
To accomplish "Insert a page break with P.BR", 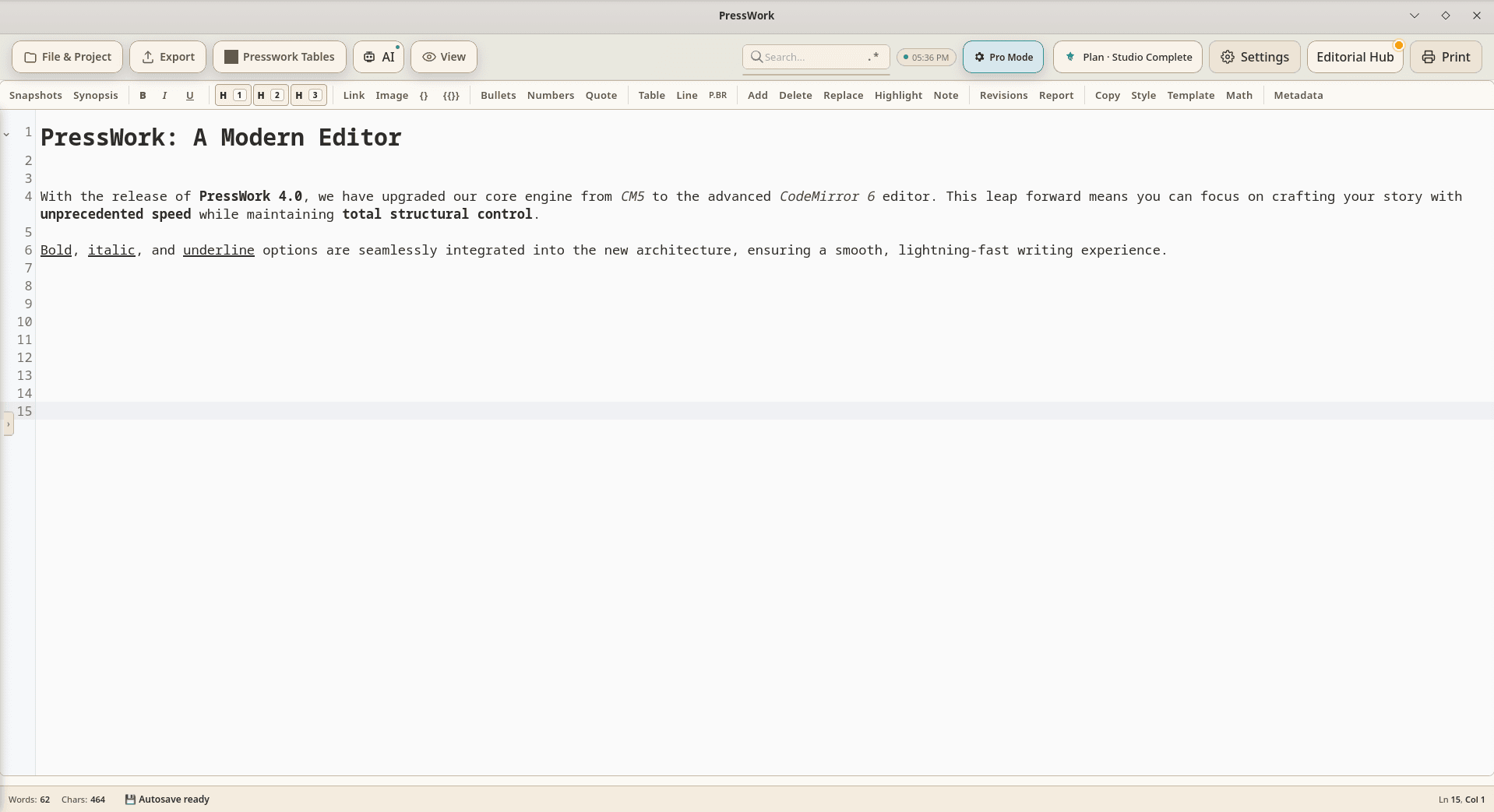I will [717, 95].
